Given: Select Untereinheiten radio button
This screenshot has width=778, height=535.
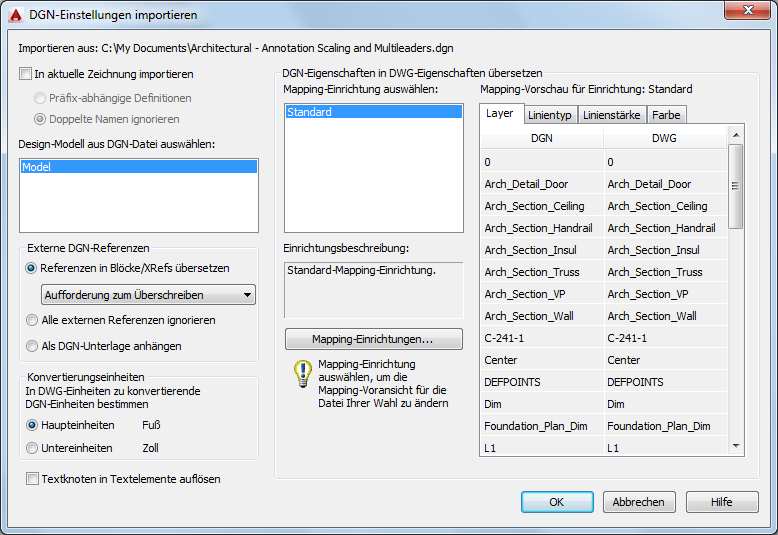Looking at the screenshot, I should tap(32, 448).
